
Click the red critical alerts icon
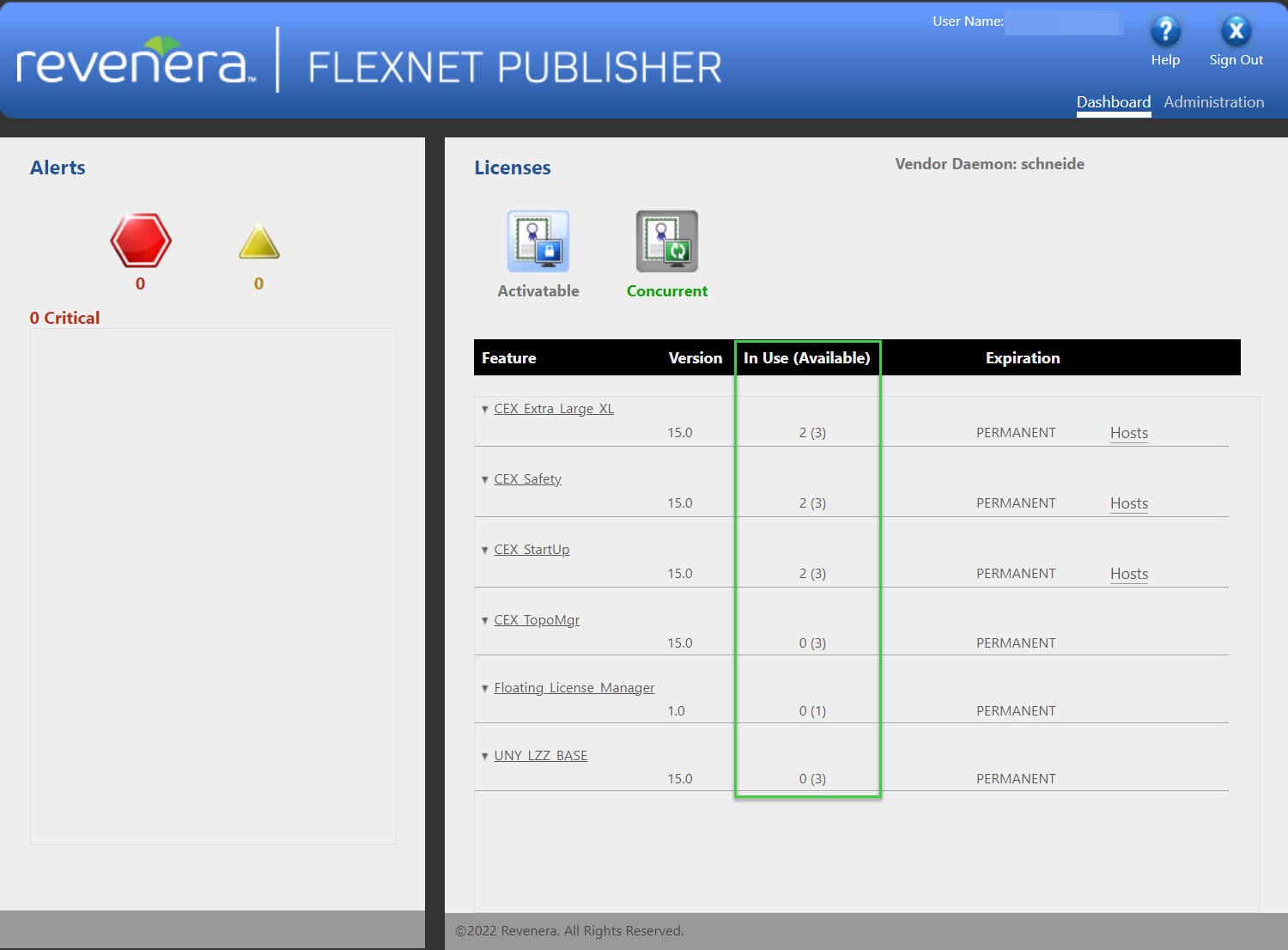coord(141,241)
